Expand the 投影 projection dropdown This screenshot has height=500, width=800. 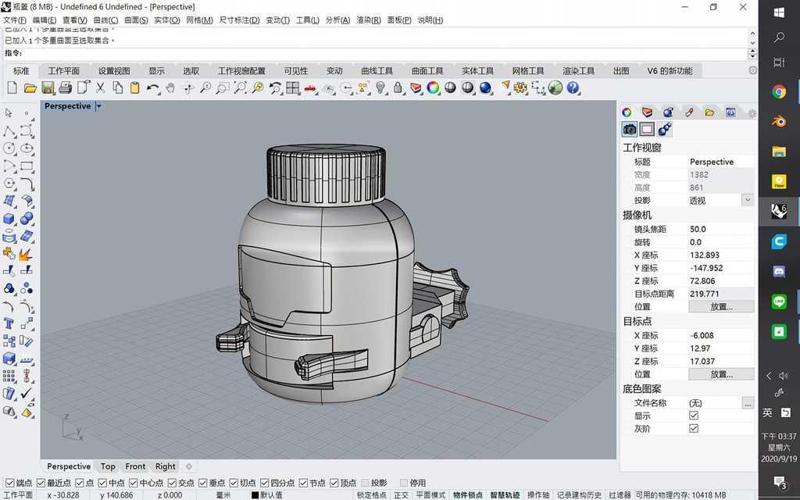pos(747,200)
